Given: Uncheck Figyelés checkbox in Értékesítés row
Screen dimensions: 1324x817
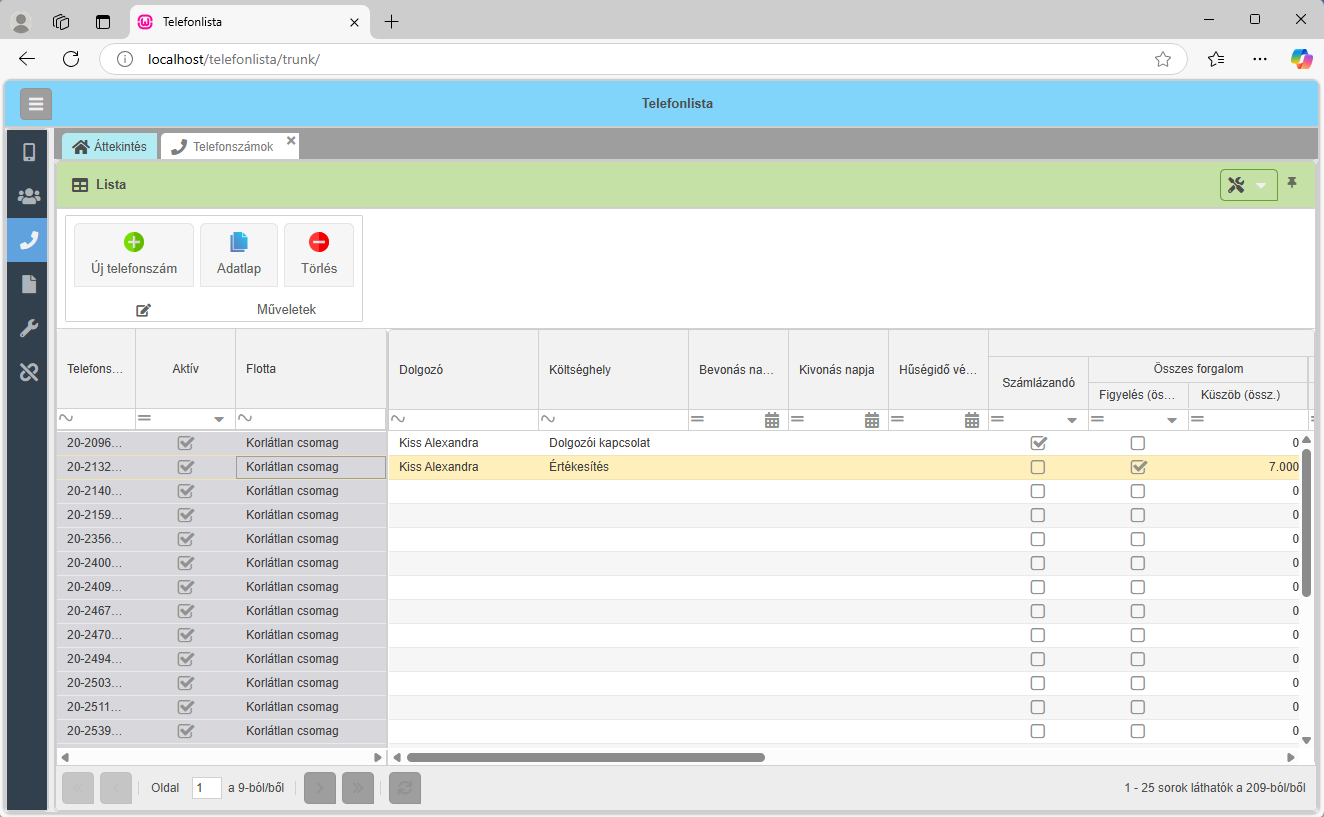Looking at the screenshot, I should tap(1138, 467).
